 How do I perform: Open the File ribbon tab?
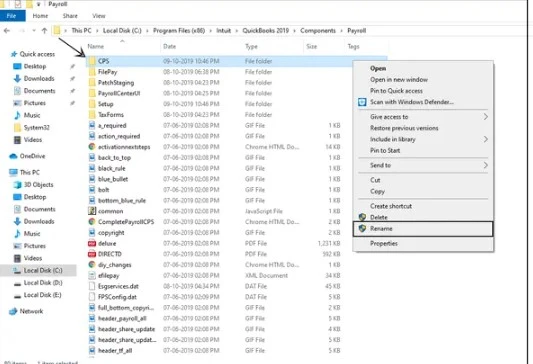(12, 16)
